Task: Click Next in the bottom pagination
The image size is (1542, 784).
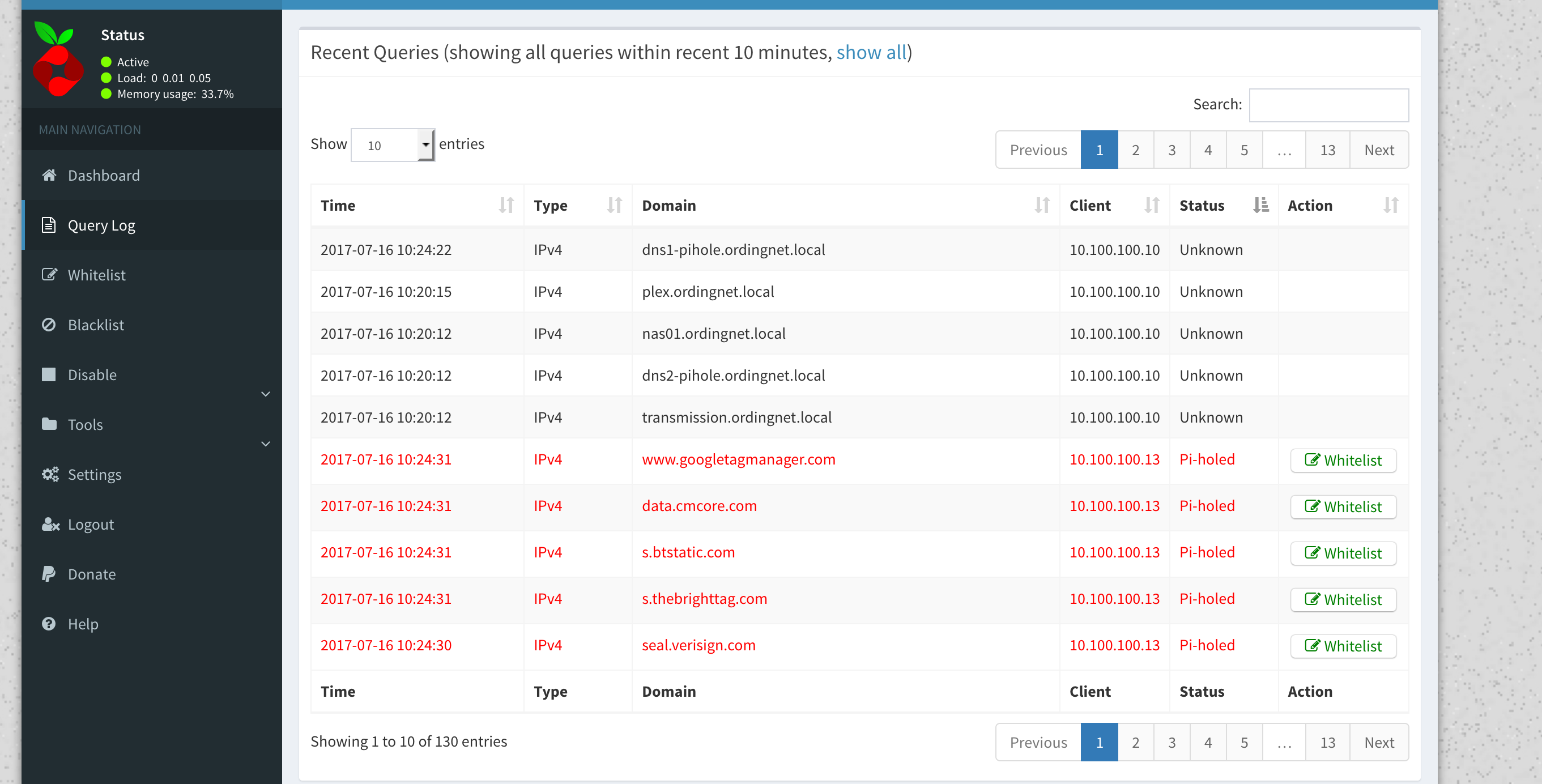Action: point(1379,742)
